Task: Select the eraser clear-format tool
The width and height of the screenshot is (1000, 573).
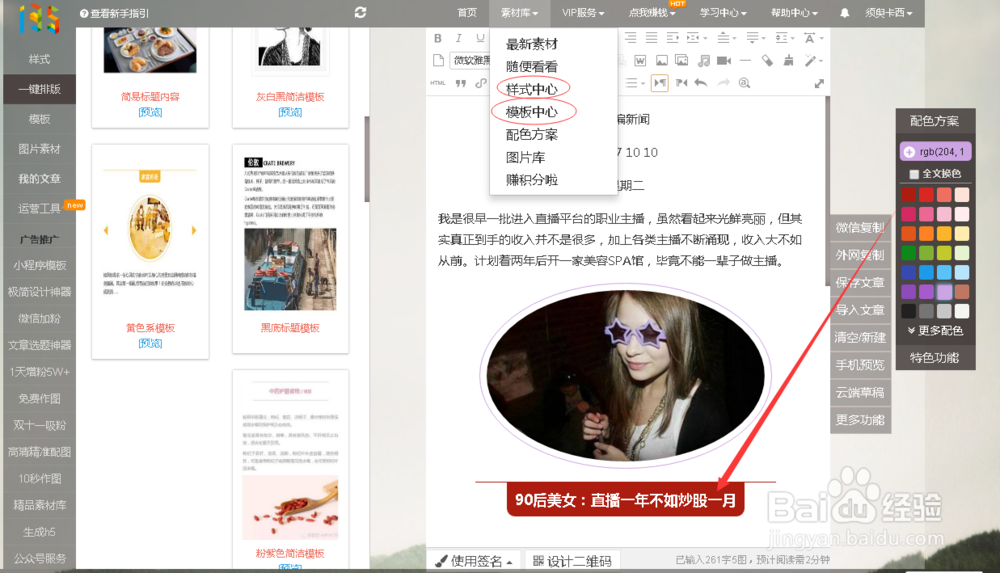Action: point(767,61)
